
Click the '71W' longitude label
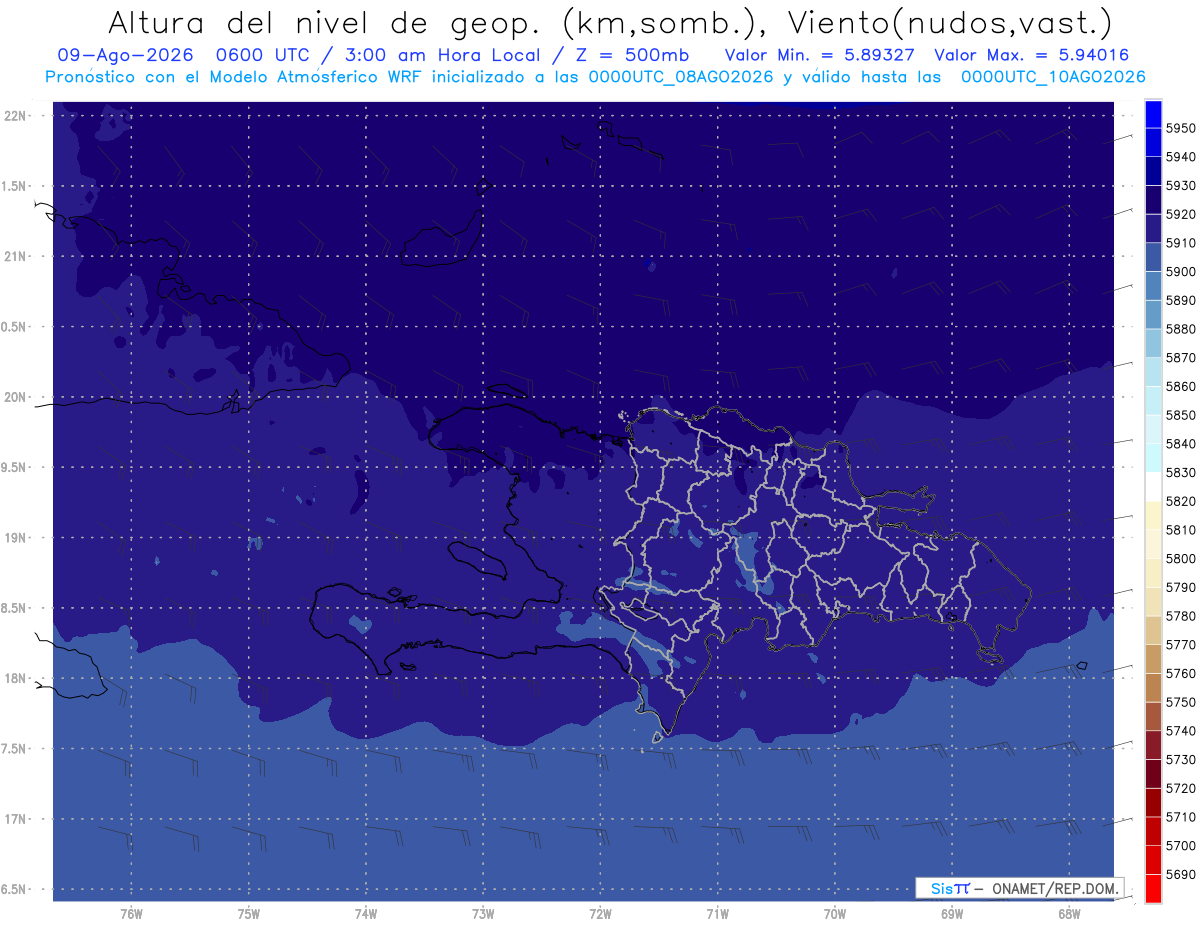pos(717,913)
